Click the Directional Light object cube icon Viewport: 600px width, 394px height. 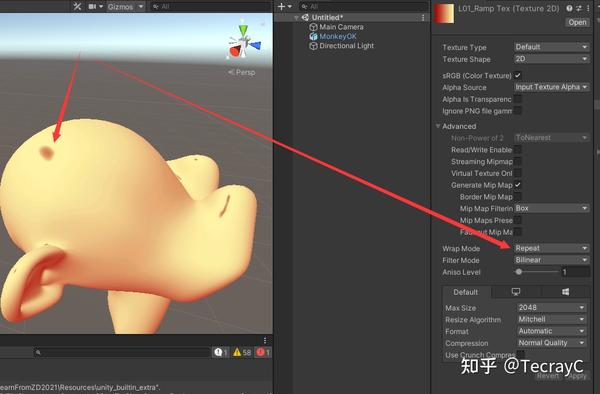[x=313, y=46]
